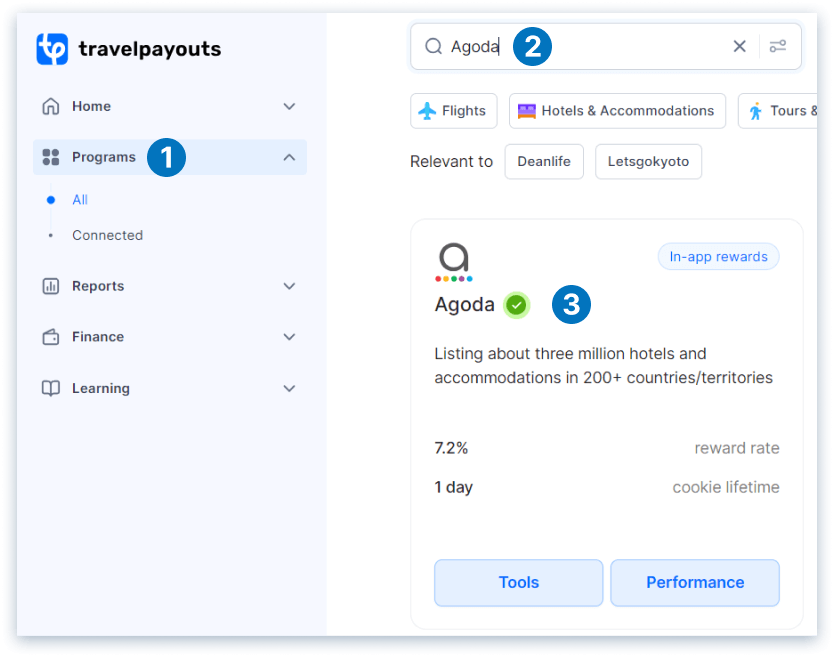Click the Home house icon in sidebar
Viewport: 834px width, 657px height.
click(51, 106)
